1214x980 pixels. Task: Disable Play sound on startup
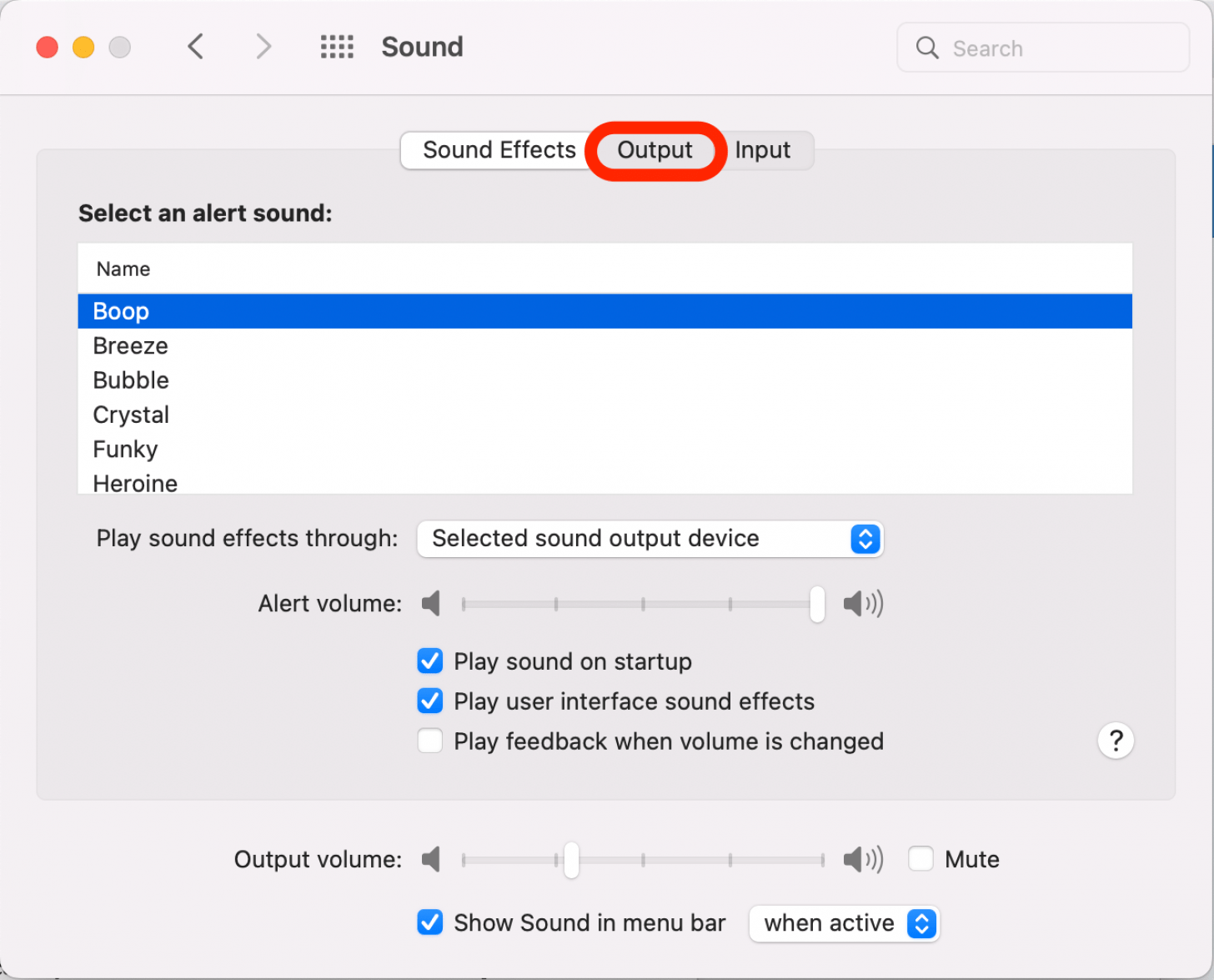pos(430,661)
